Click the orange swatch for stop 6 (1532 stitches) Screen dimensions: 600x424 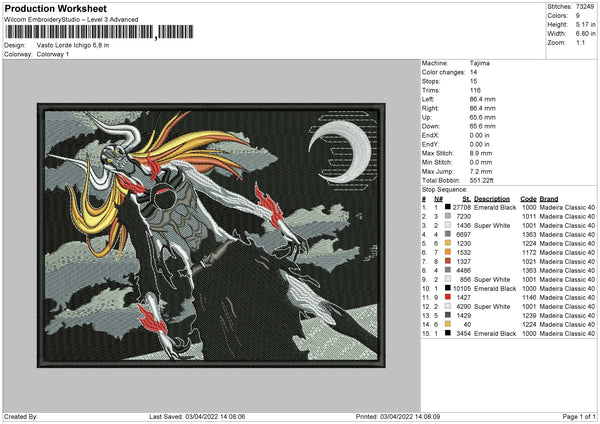(x=447, y=252)
